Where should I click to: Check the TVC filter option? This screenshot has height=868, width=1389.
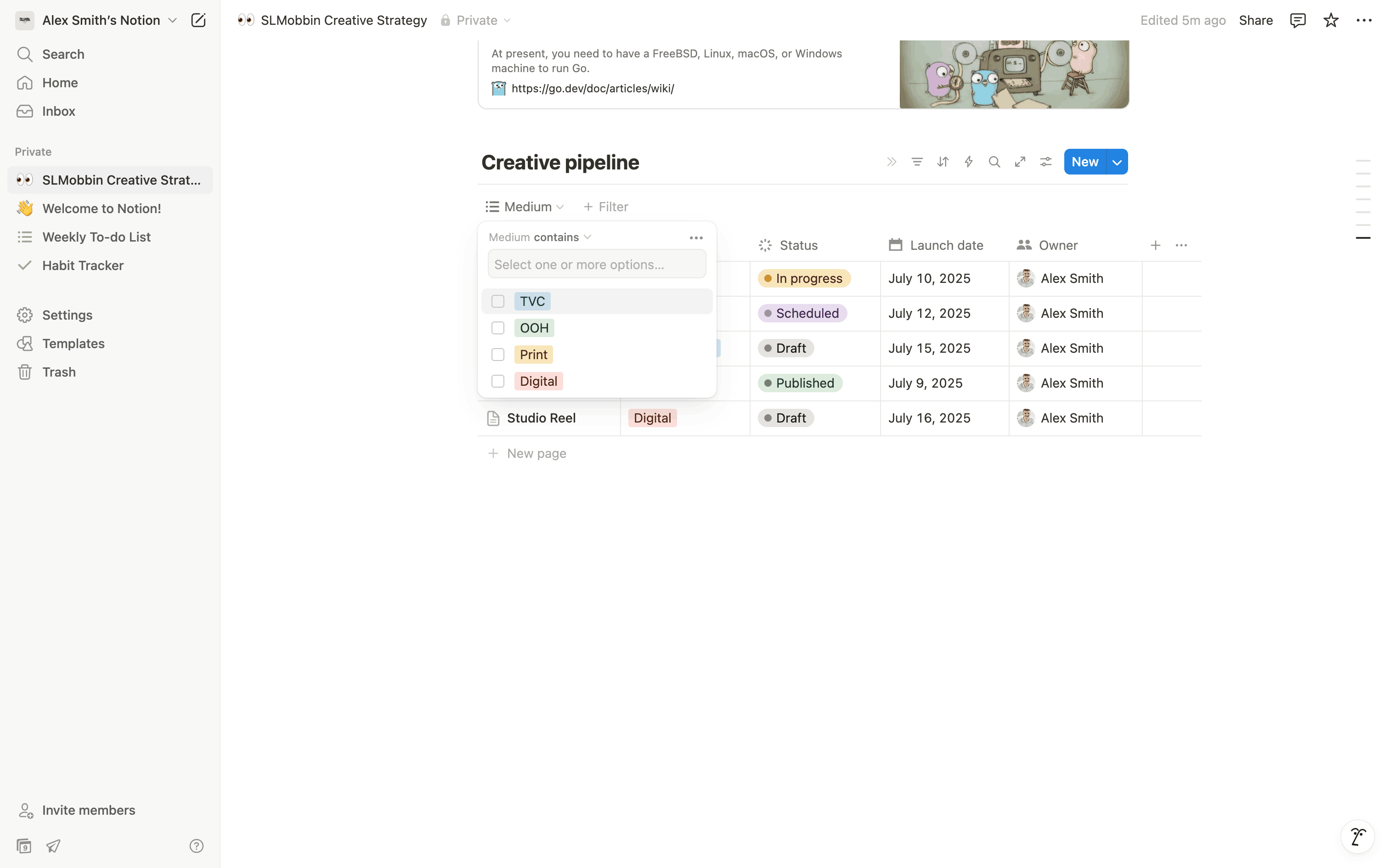[497, 301]
